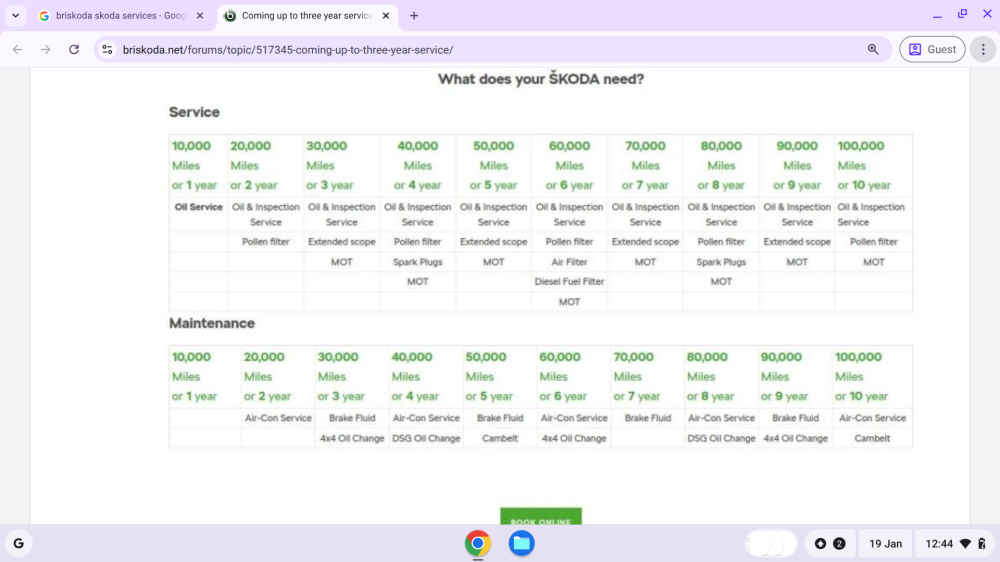Reload the Briskoda forum page
This screenshot has width=1000, height=562.
pos(74,50)
